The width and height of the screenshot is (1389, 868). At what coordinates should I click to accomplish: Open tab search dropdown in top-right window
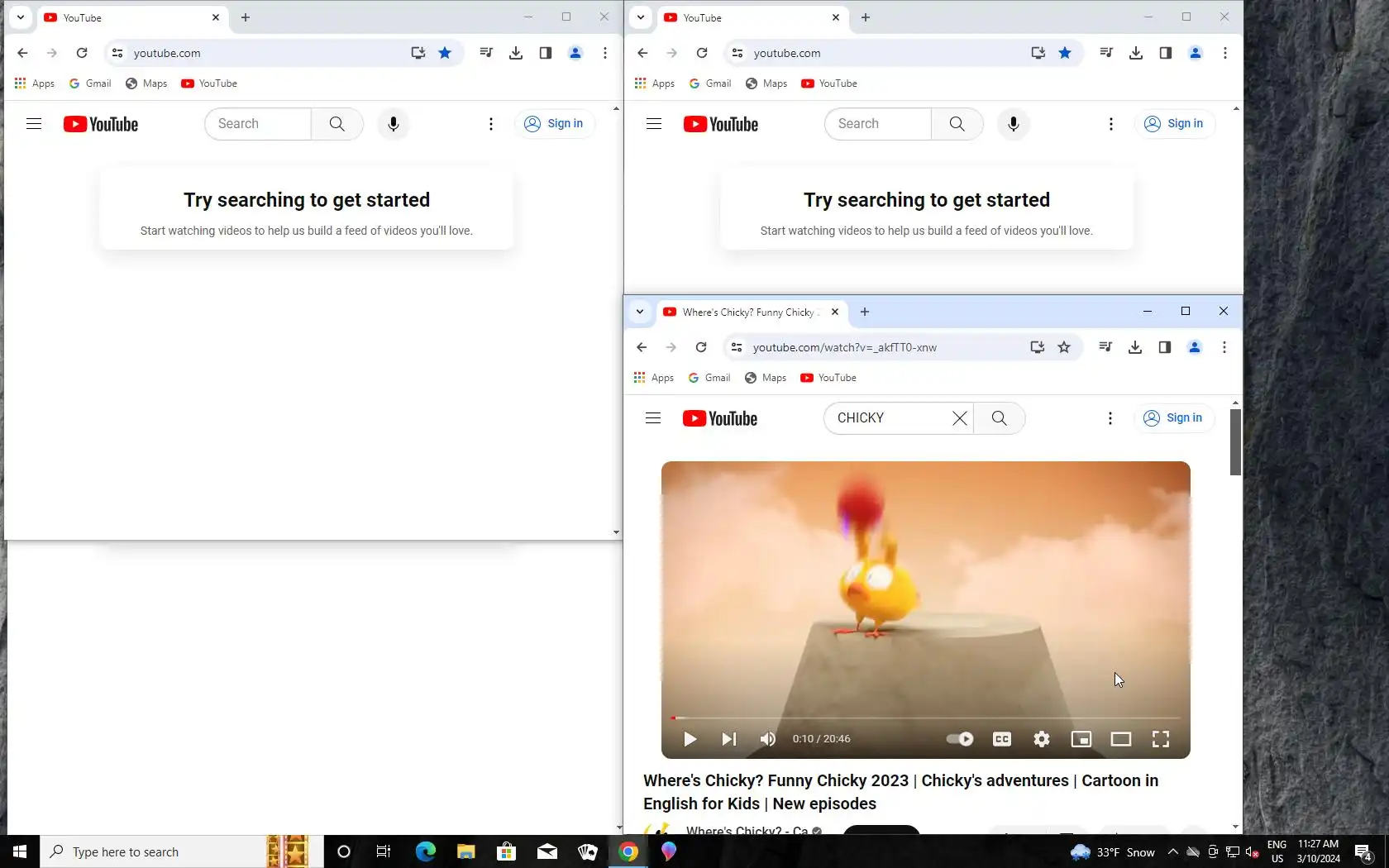point(640,17)
